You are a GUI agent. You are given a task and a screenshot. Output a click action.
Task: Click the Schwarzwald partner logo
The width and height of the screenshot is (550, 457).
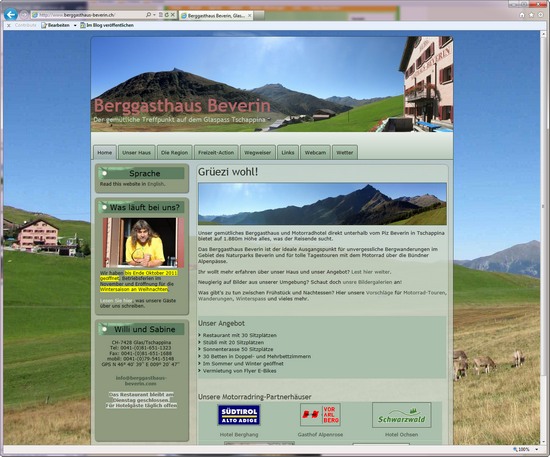click(402, 415)
